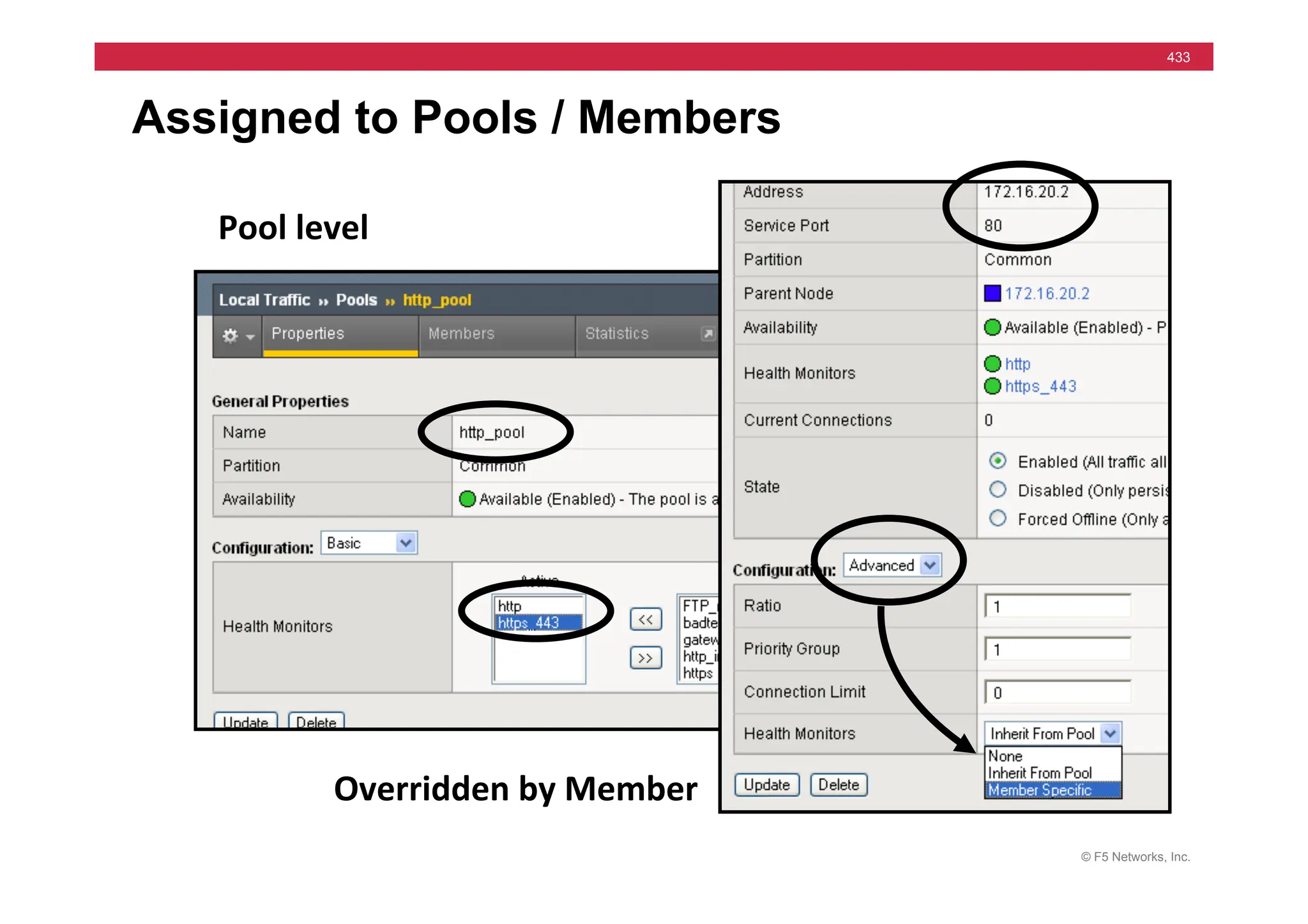
Task: Click the Connection Limit input field
Action: coord(1058,692)
